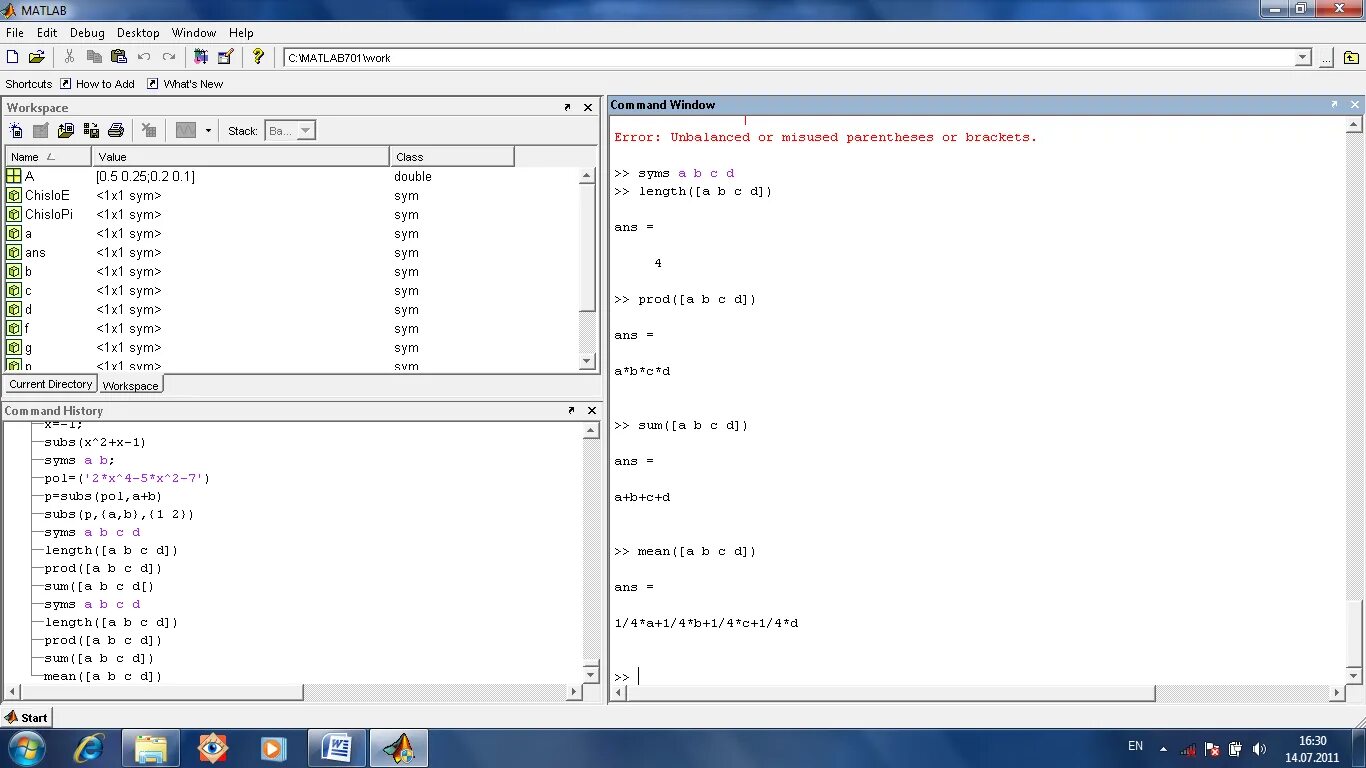
Task: Open Windows Explorer from taskbar
Action: [x=151, y=747]
